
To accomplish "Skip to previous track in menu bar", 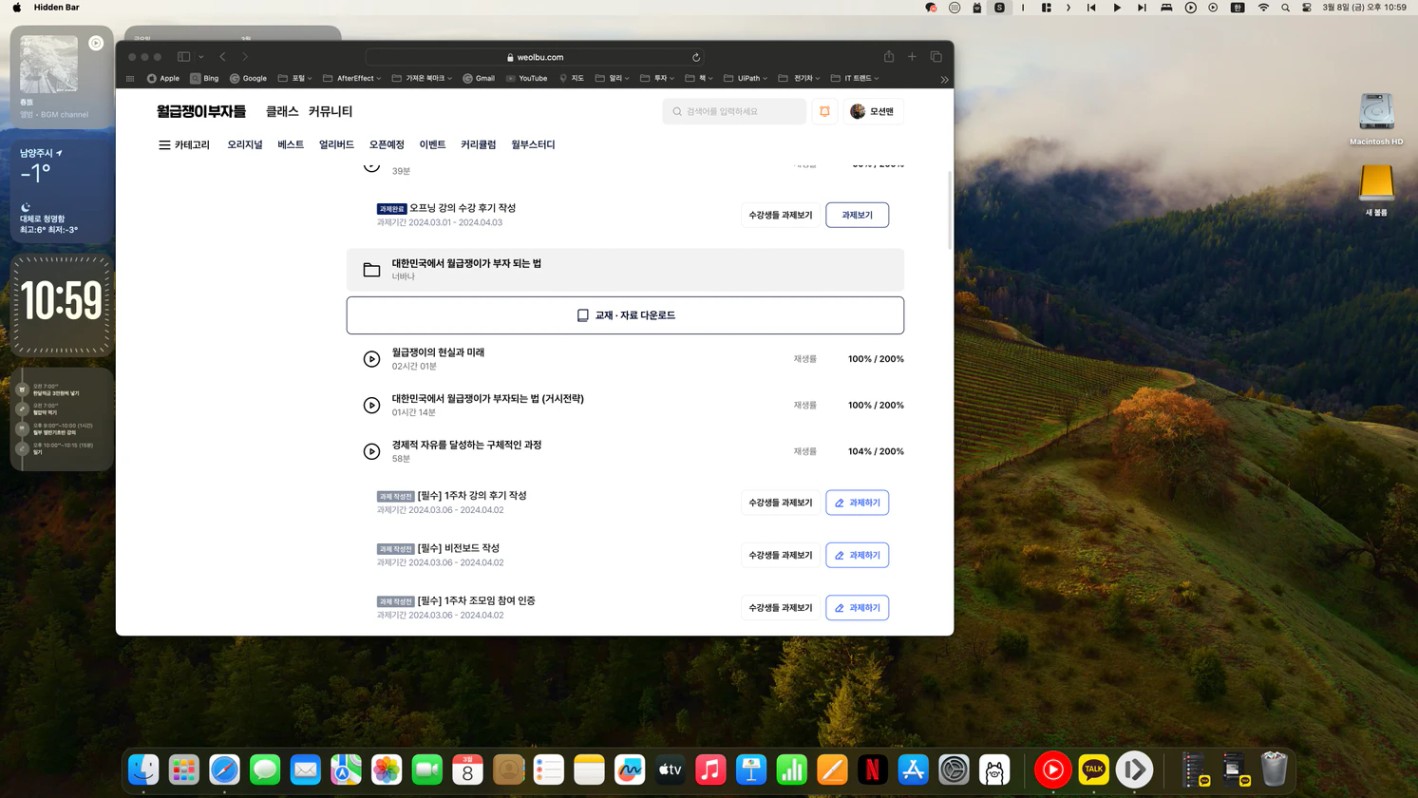I will tap(1091, 8).
